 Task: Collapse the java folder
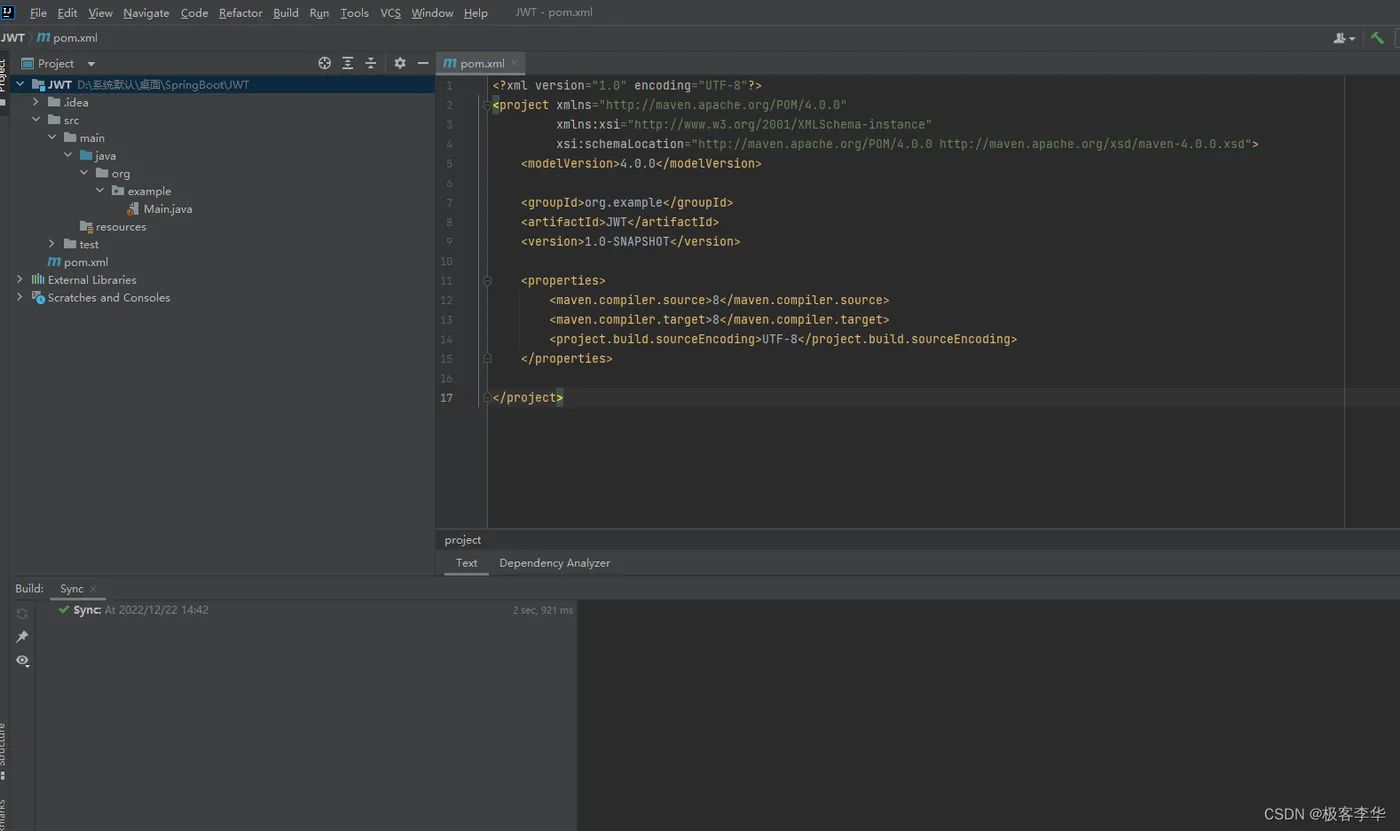click(x=68, y=156)
